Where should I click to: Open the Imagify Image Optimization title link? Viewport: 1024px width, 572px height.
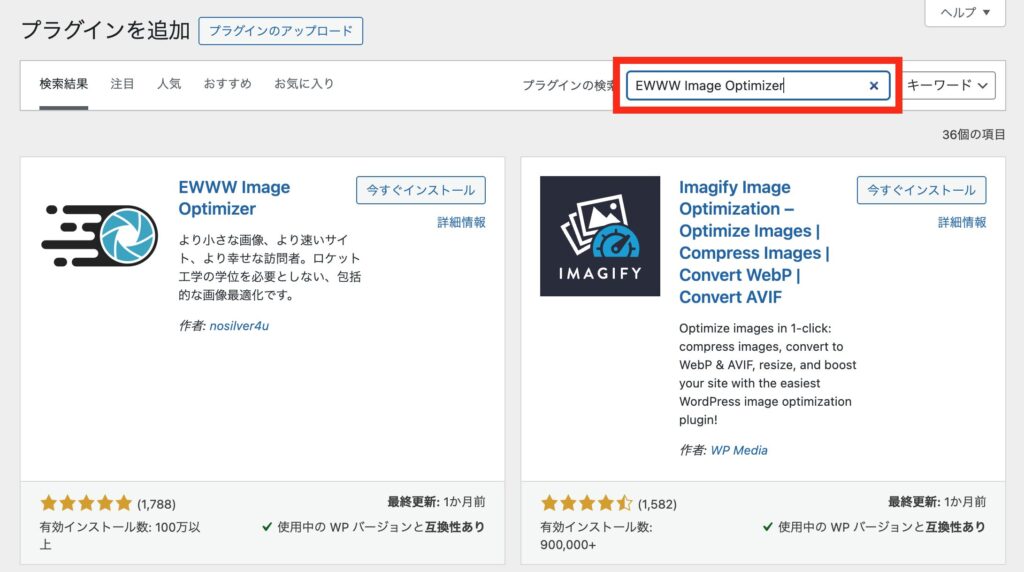pyautogui.click(x=754, y=242)
